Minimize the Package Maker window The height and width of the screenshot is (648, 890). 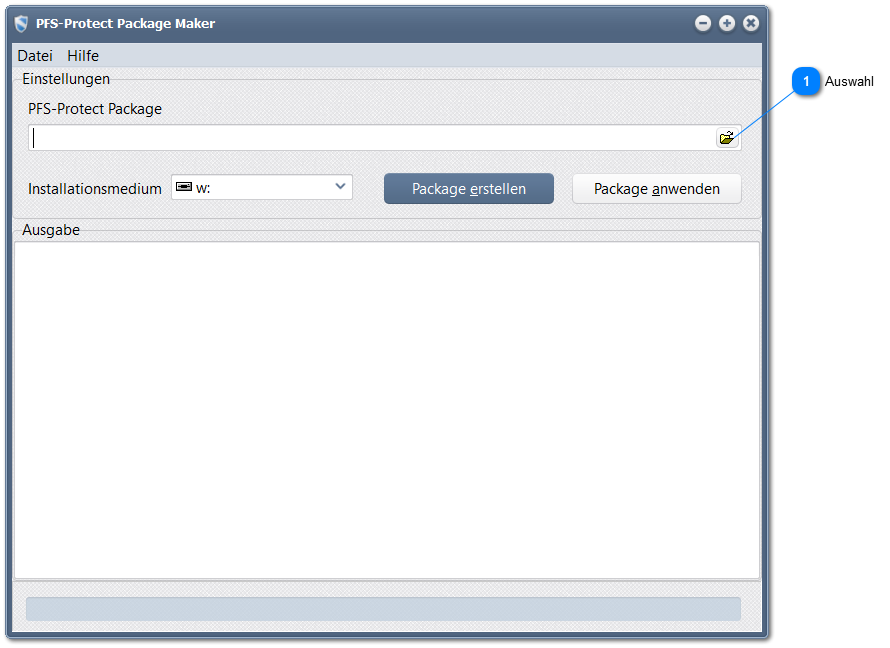(703, 23)
